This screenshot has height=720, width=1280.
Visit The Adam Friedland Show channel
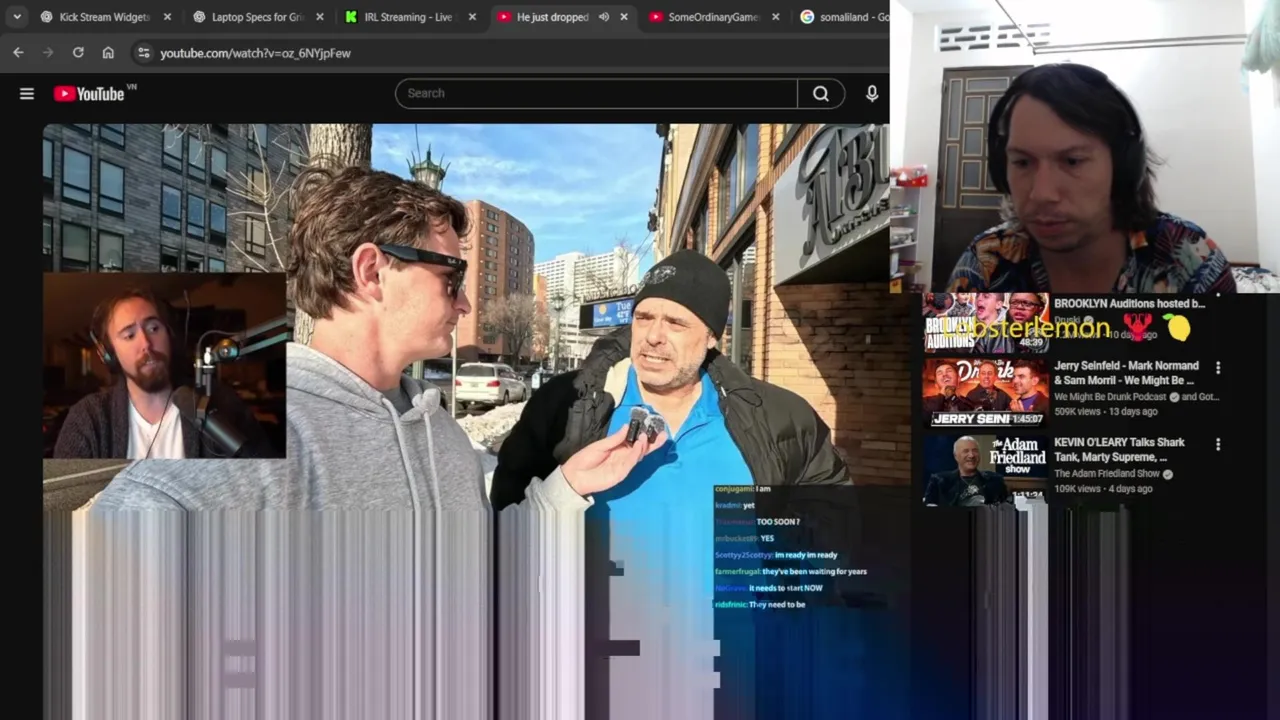[1106, 474]
